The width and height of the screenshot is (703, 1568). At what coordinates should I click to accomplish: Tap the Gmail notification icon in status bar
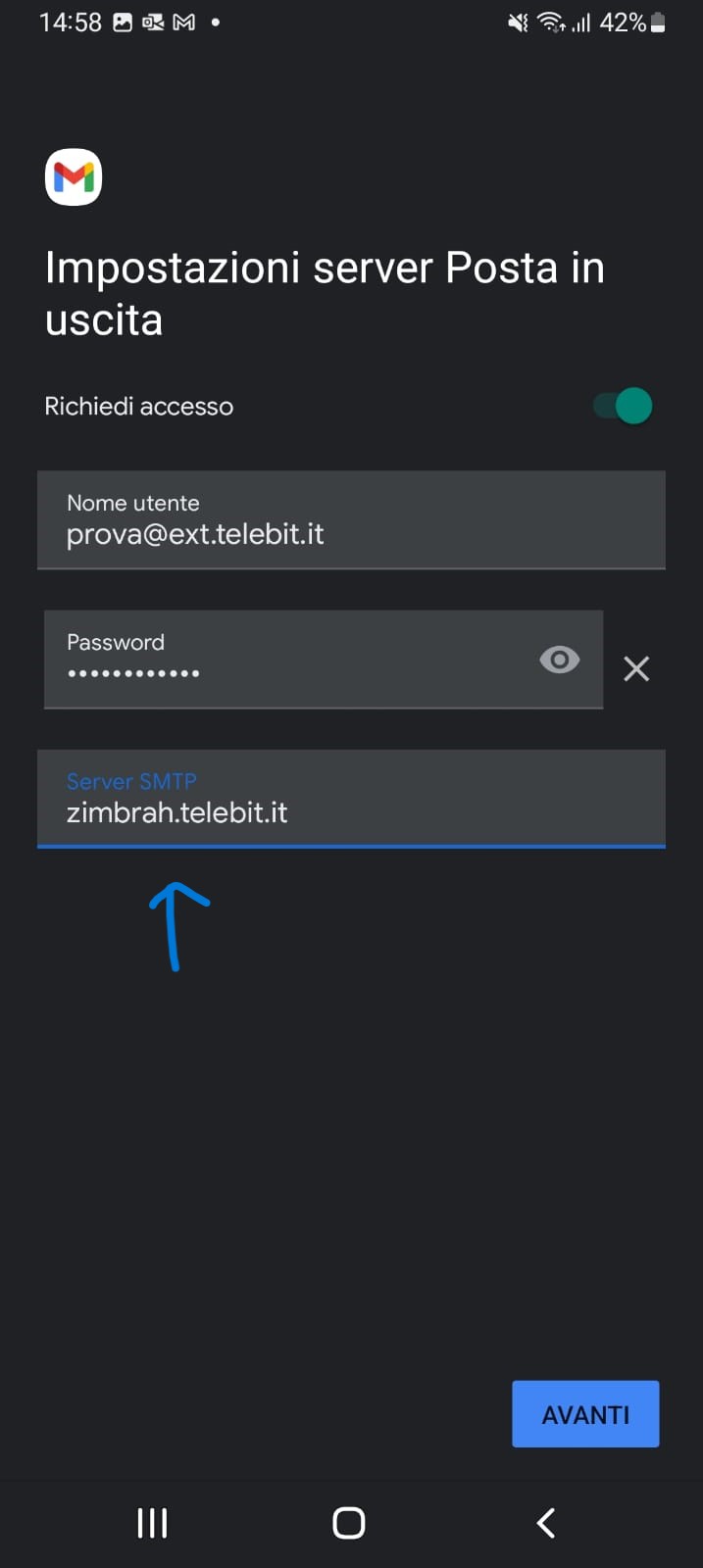184,23
